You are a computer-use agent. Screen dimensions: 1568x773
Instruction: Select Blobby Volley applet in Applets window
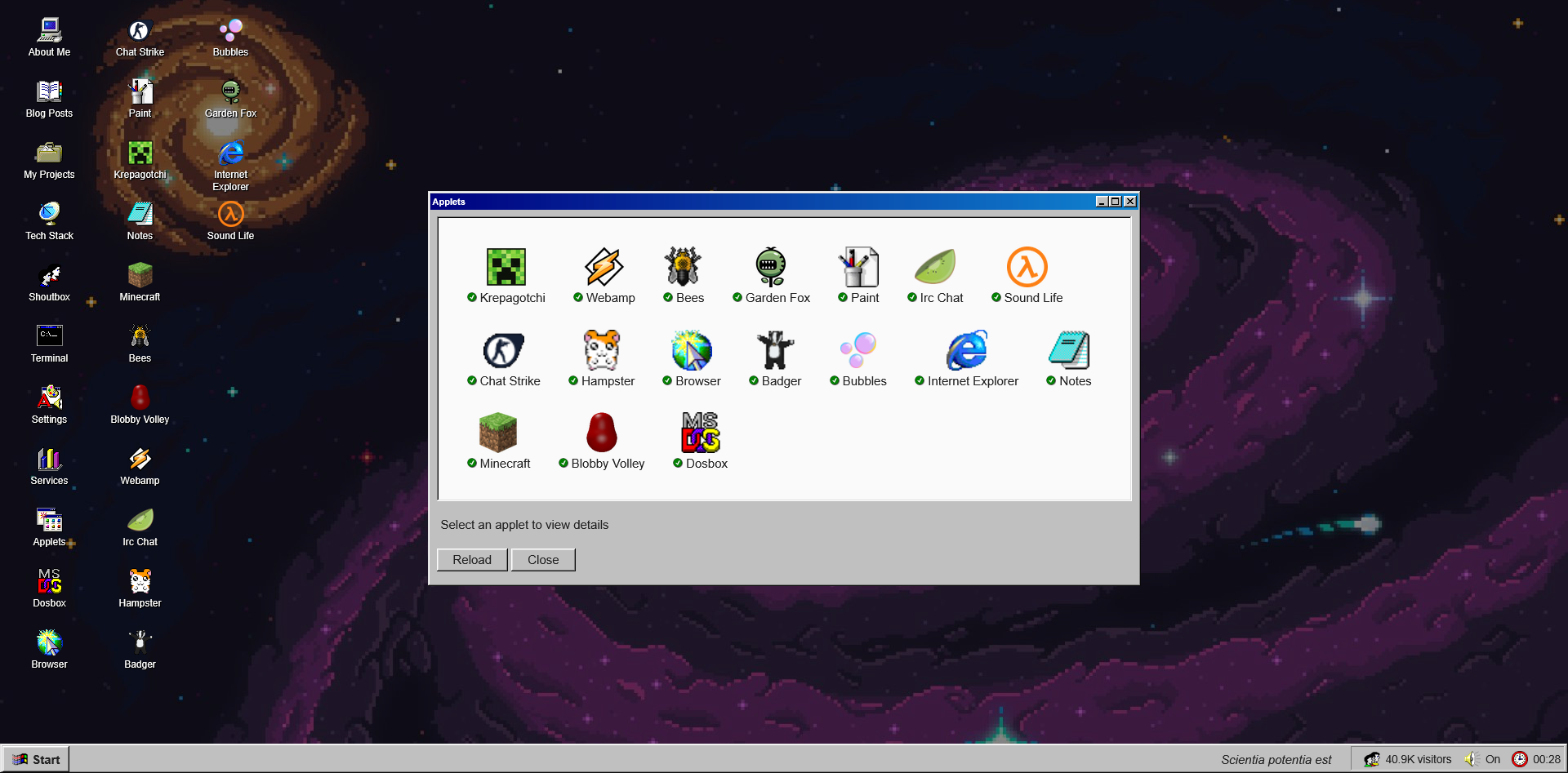pos(602,442)
